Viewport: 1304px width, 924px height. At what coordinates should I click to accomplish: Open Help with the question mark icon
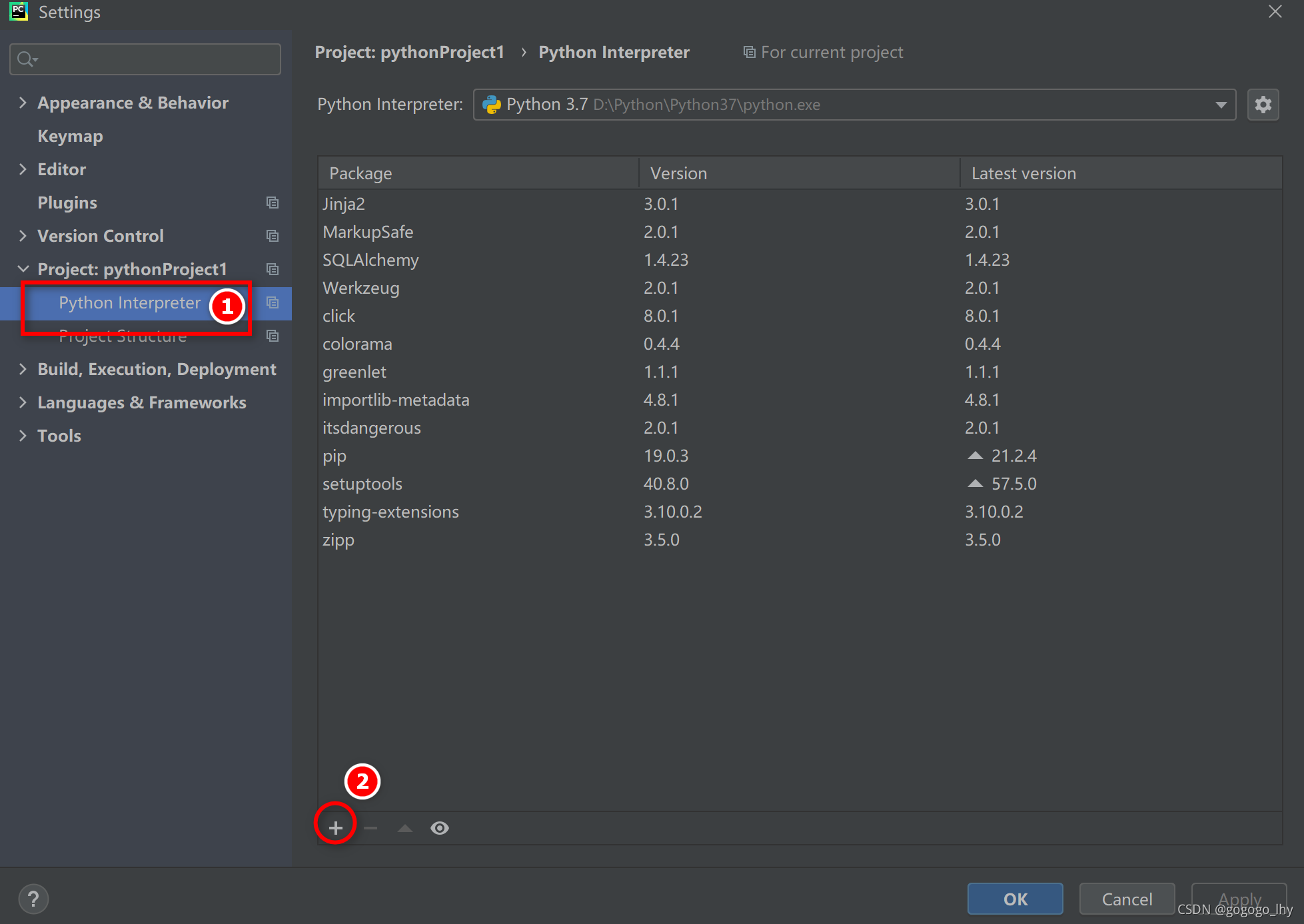coord(33,899)
